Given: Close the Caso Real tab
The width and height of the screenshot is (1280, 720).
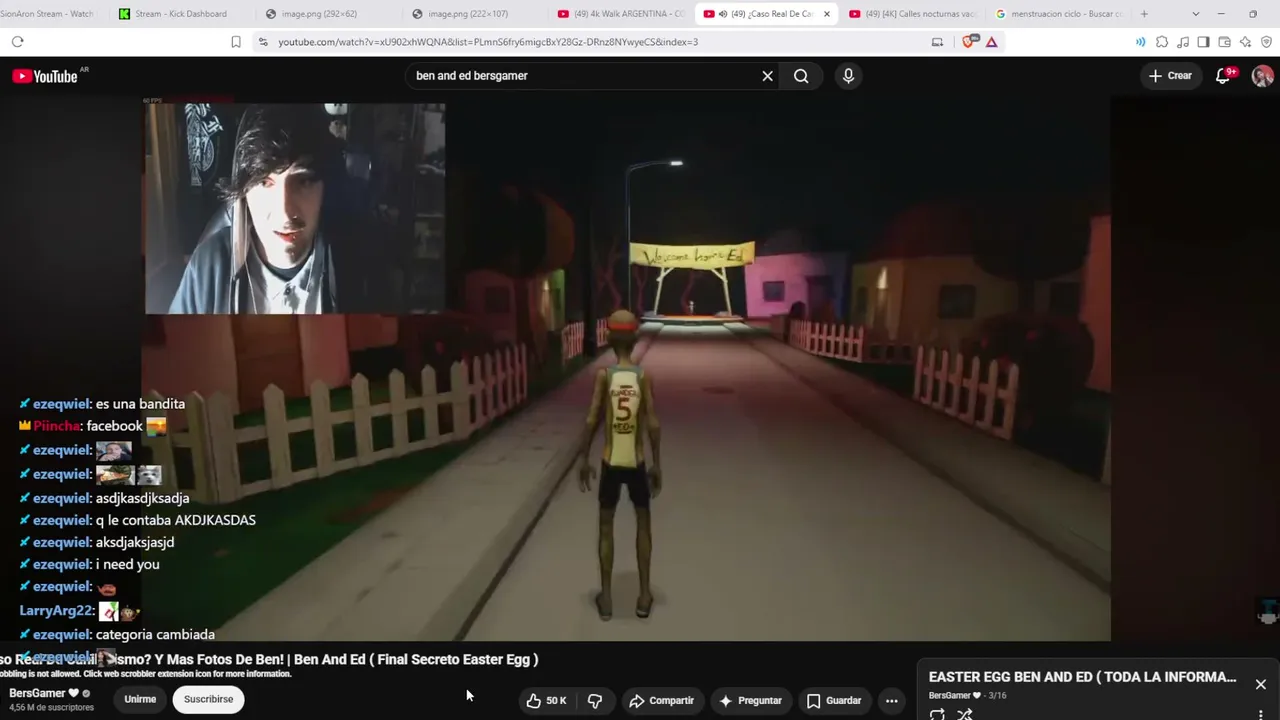Looking at the screenshot, I should (827, 14).
